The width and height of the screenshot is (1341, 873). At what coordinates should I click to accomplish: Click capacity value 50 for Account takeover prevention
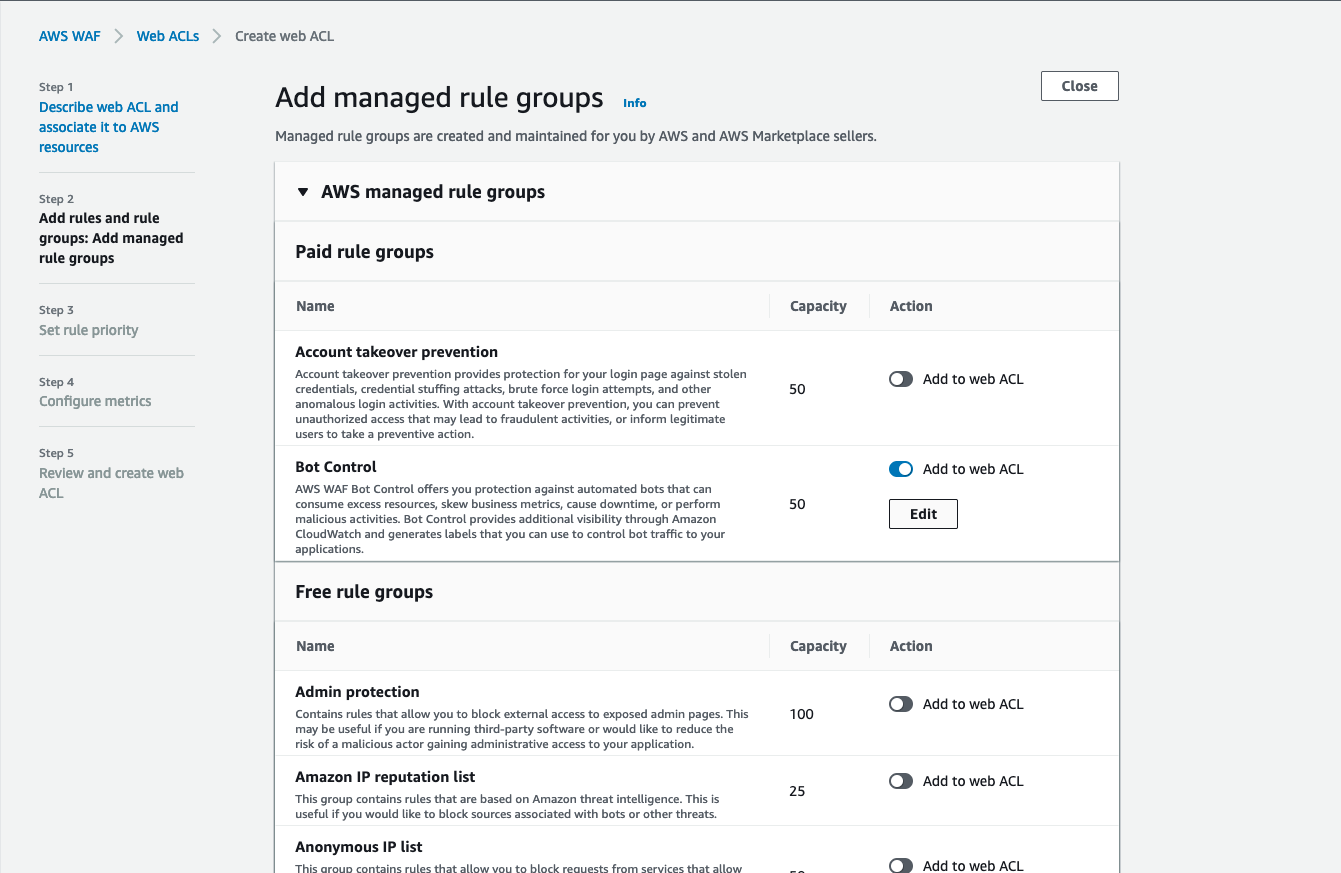(797, 389)
